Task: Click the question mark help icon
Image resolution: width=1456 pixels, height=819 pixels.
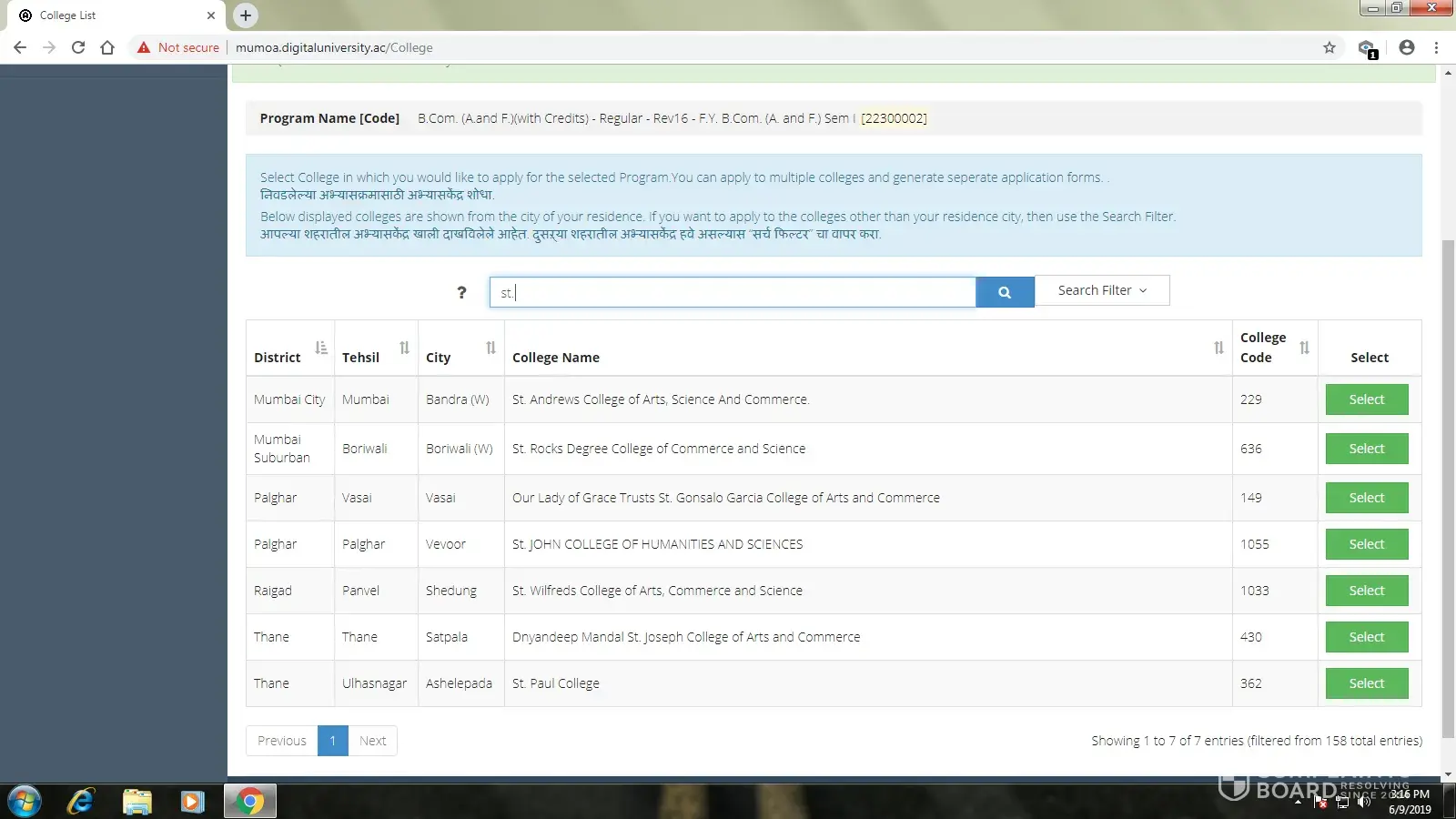Action: tap(461, 292)
